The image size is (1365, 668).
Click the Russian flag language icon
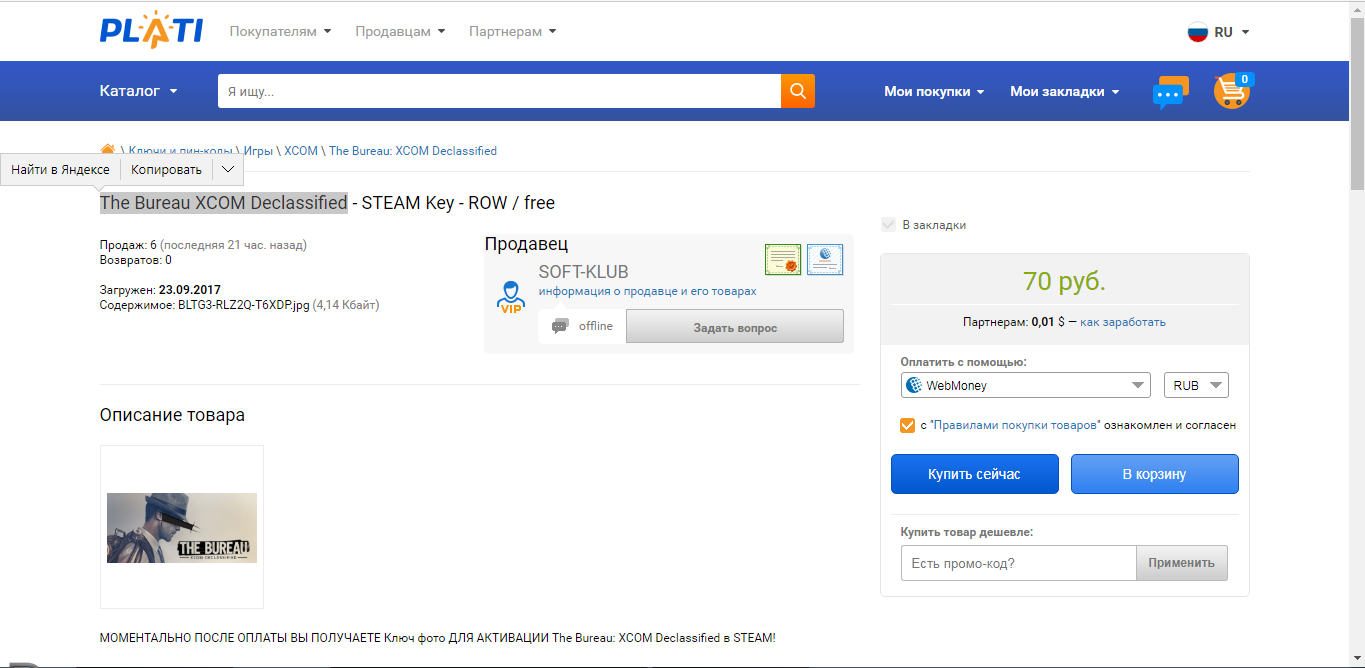(1197, 32)
